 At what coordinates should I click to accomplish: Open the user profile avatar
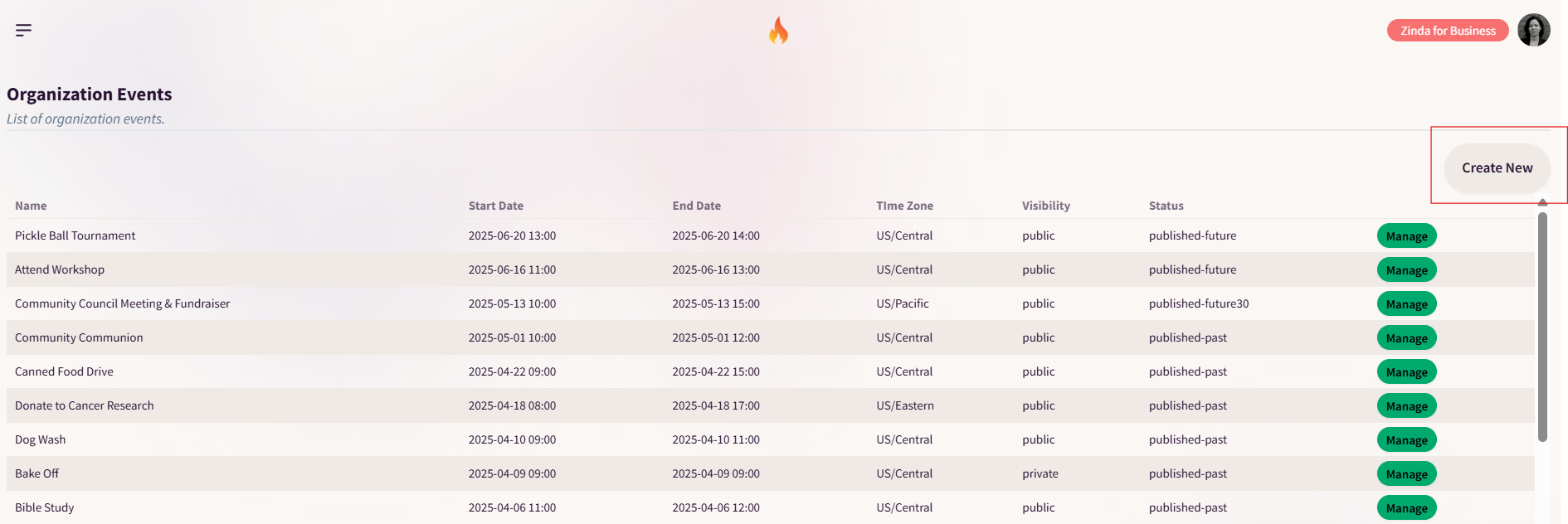[1534, 30]
